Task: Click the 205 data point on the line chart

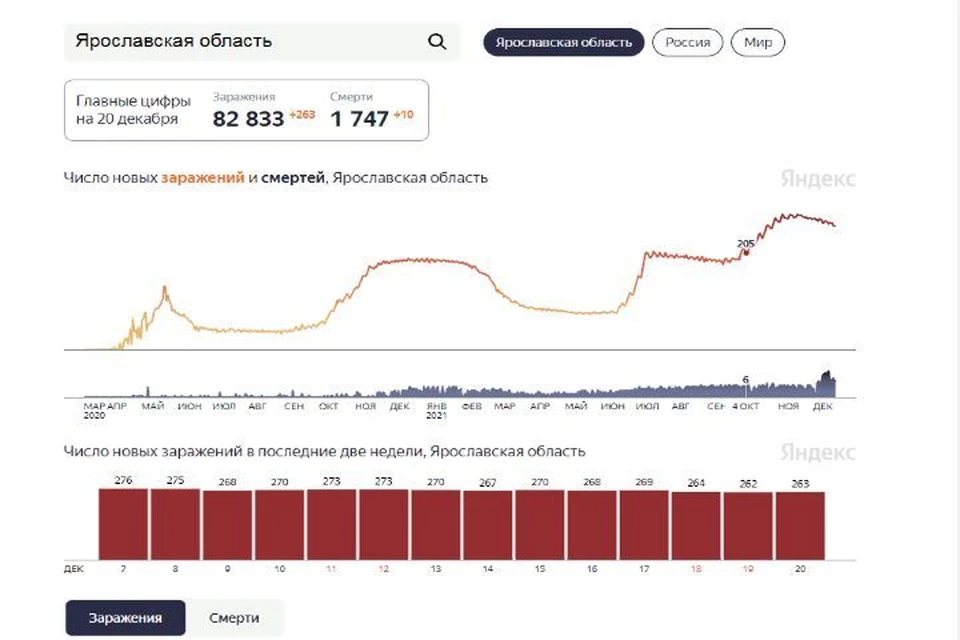Action: 746,252
